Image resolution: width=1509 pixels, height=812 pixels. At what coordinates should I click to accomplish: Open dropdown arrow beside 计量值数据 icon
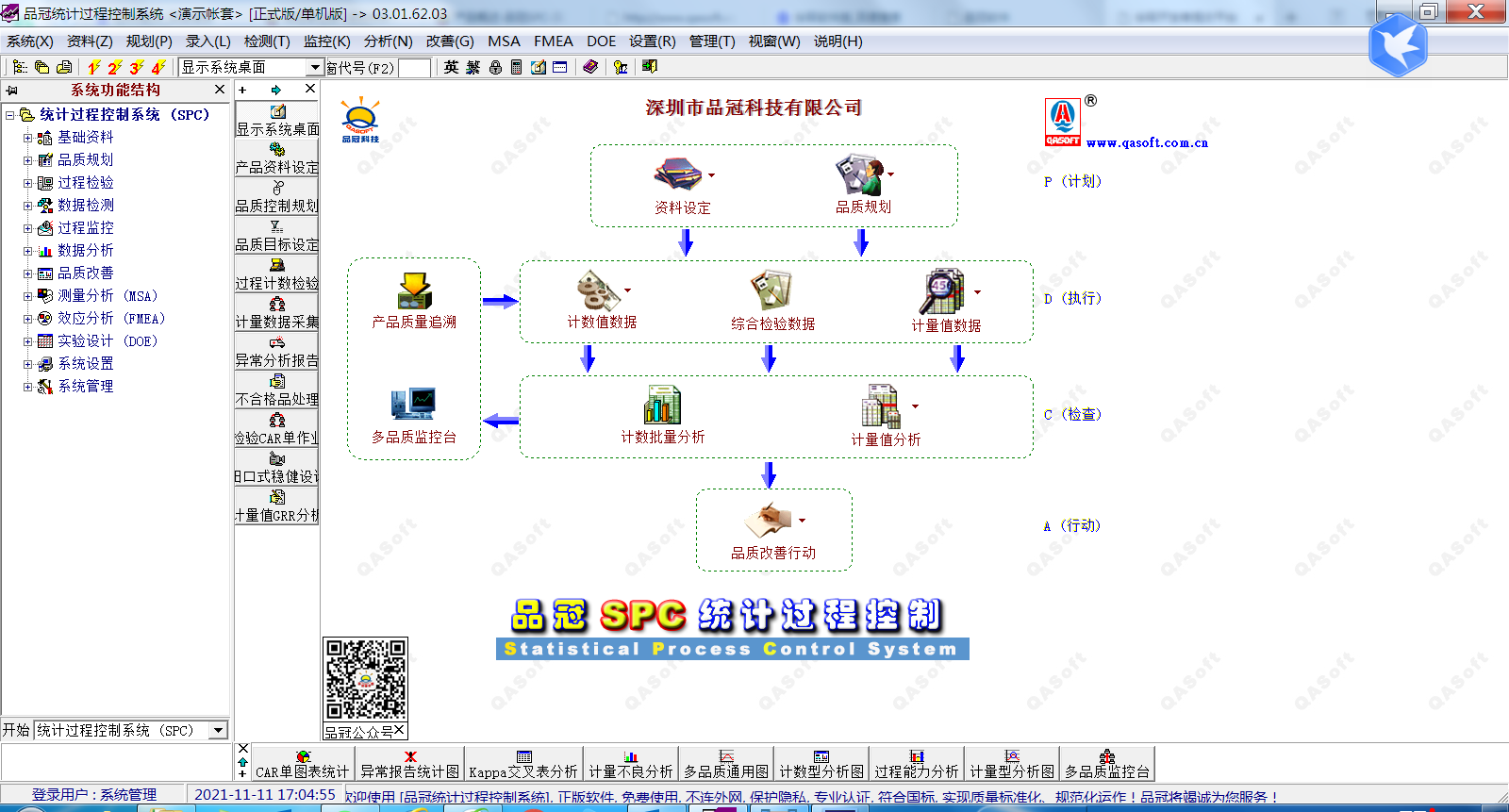[977, 292]
